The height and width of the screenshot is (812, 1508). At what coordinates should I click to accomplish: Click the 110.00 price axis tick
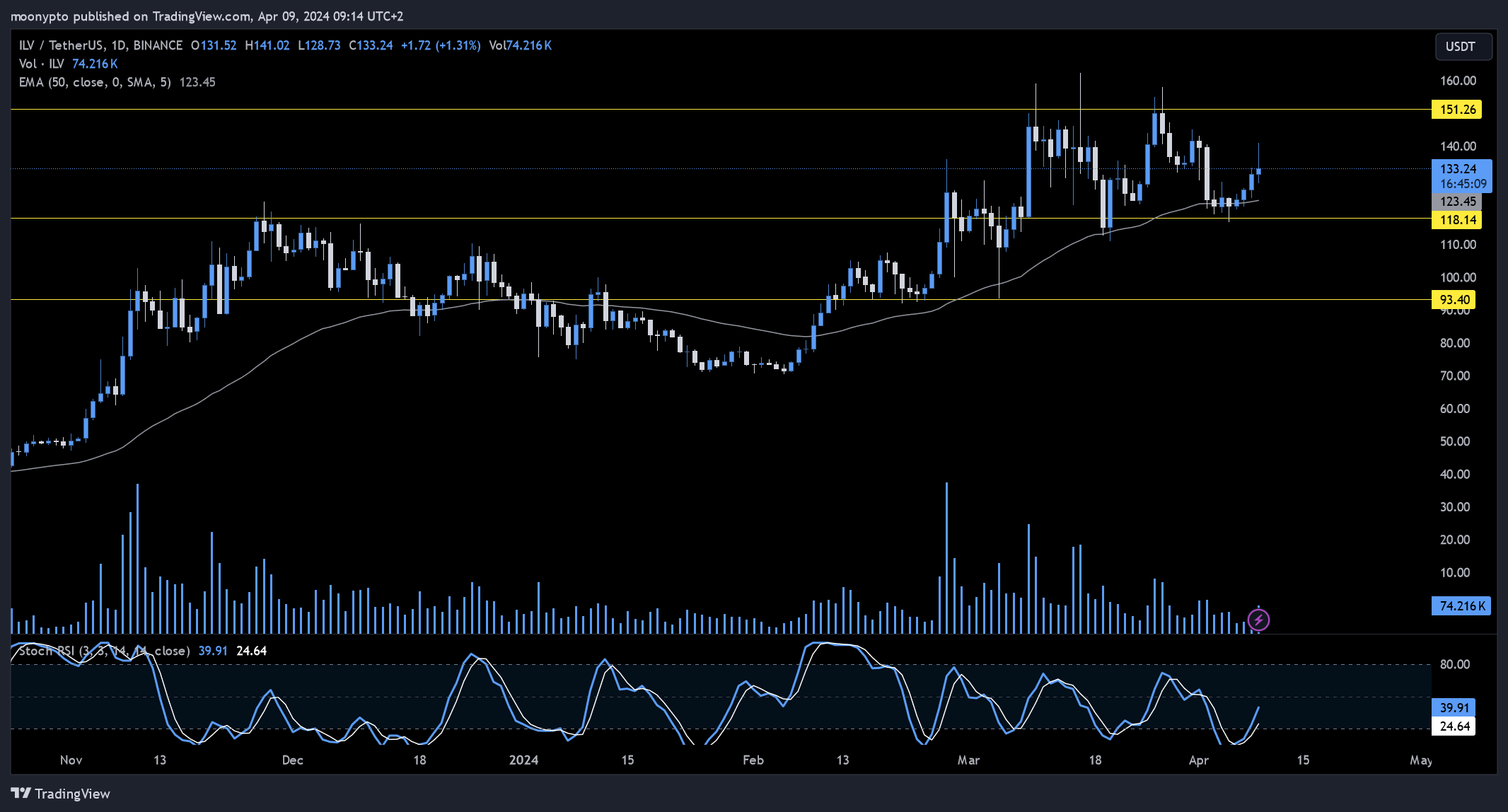1458,245
